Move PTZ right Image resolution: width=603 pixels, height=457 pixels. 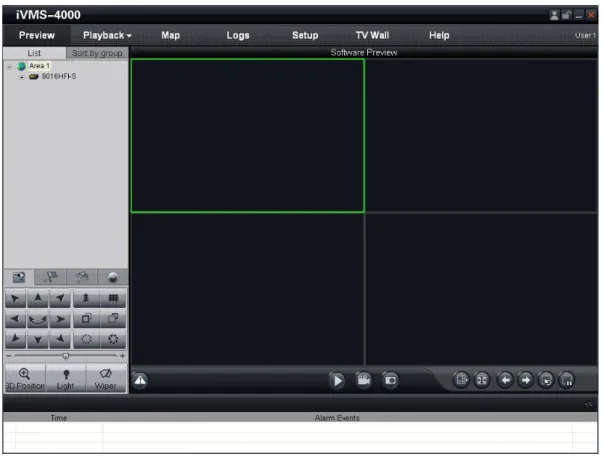(60, 319)
